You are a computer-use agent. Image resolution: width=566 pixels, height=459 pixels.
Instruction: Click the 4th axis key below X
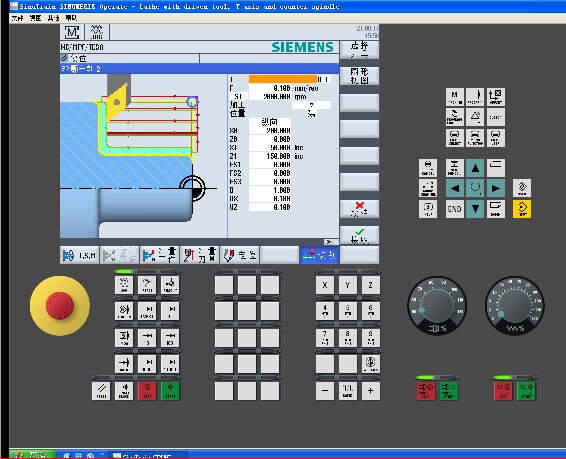[325, 311]
